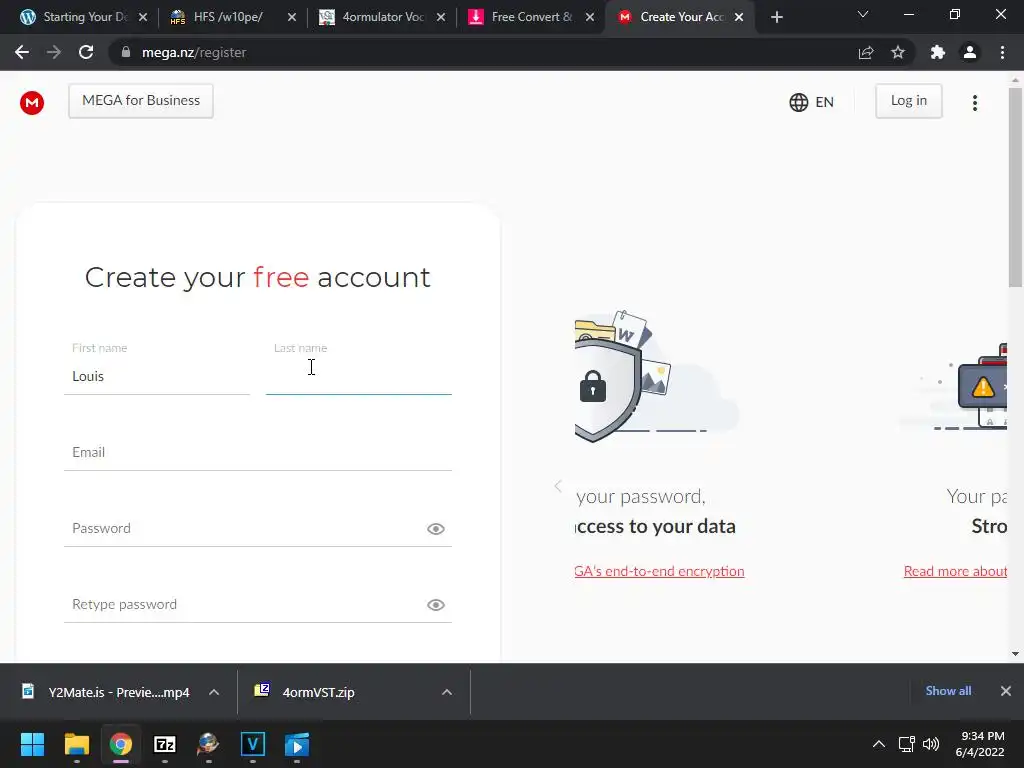This screenshot has width=1024, height=768.
Task: Close the Free Convert tab
Action: (x=590, y=17)
